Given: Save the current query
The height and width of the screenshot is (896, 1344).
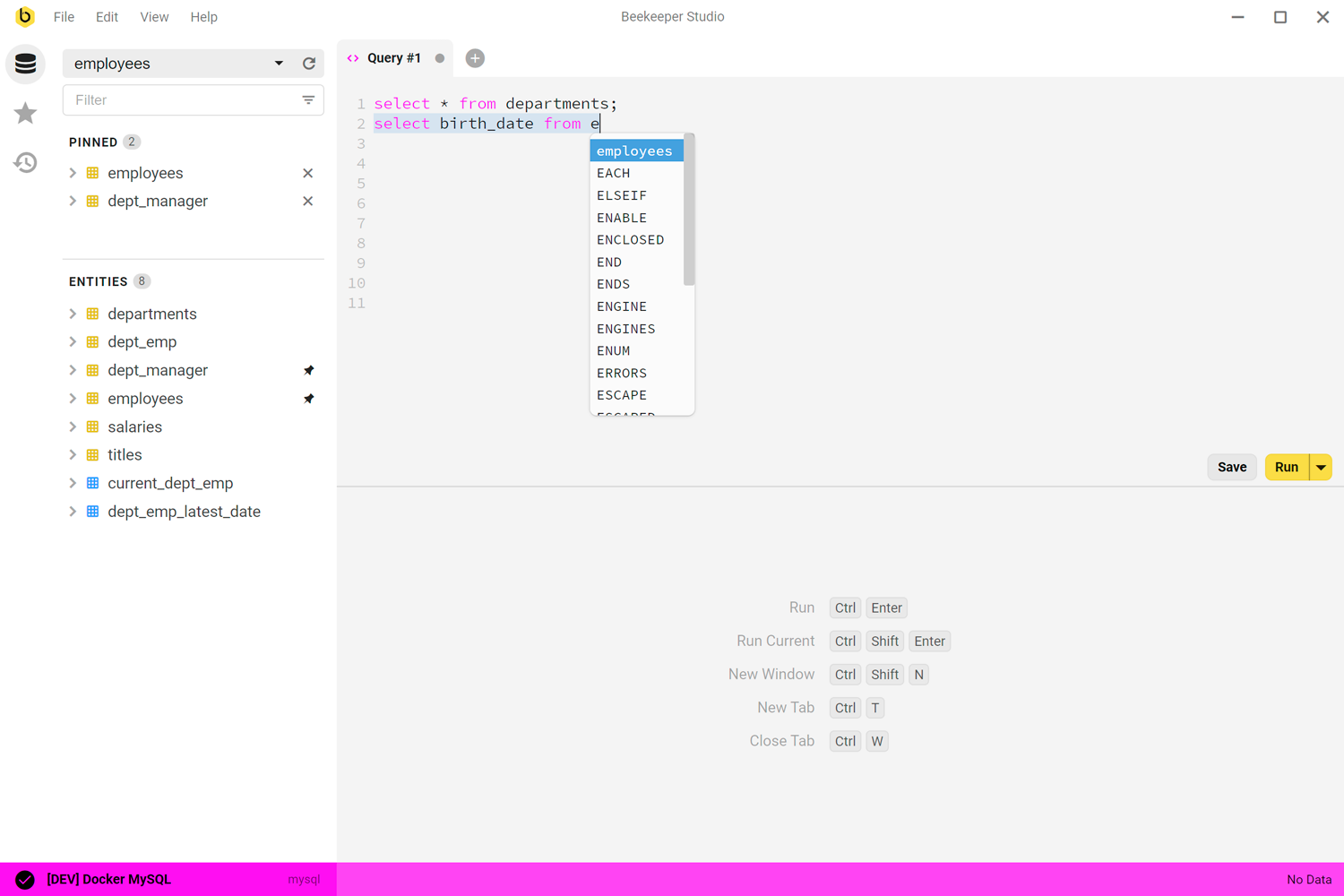Looking at the screenshot, I should pyautogui.click(x=1231, y=467).
